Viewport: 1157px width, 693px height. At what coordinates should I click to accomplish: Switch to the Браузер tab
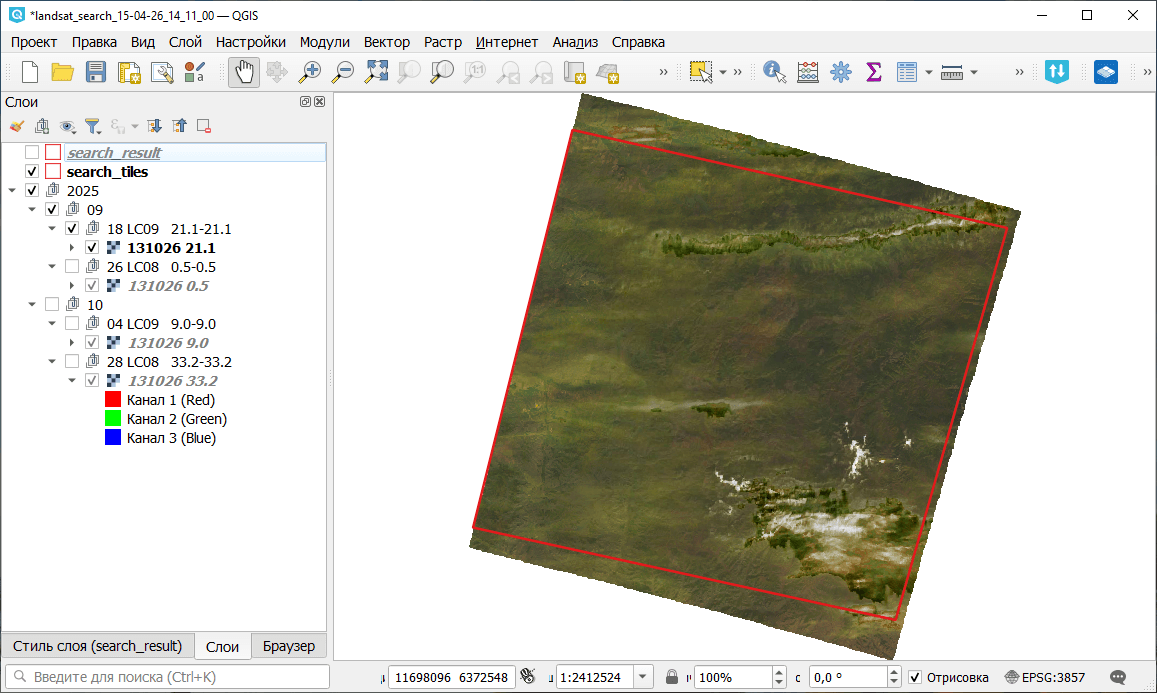289,646
